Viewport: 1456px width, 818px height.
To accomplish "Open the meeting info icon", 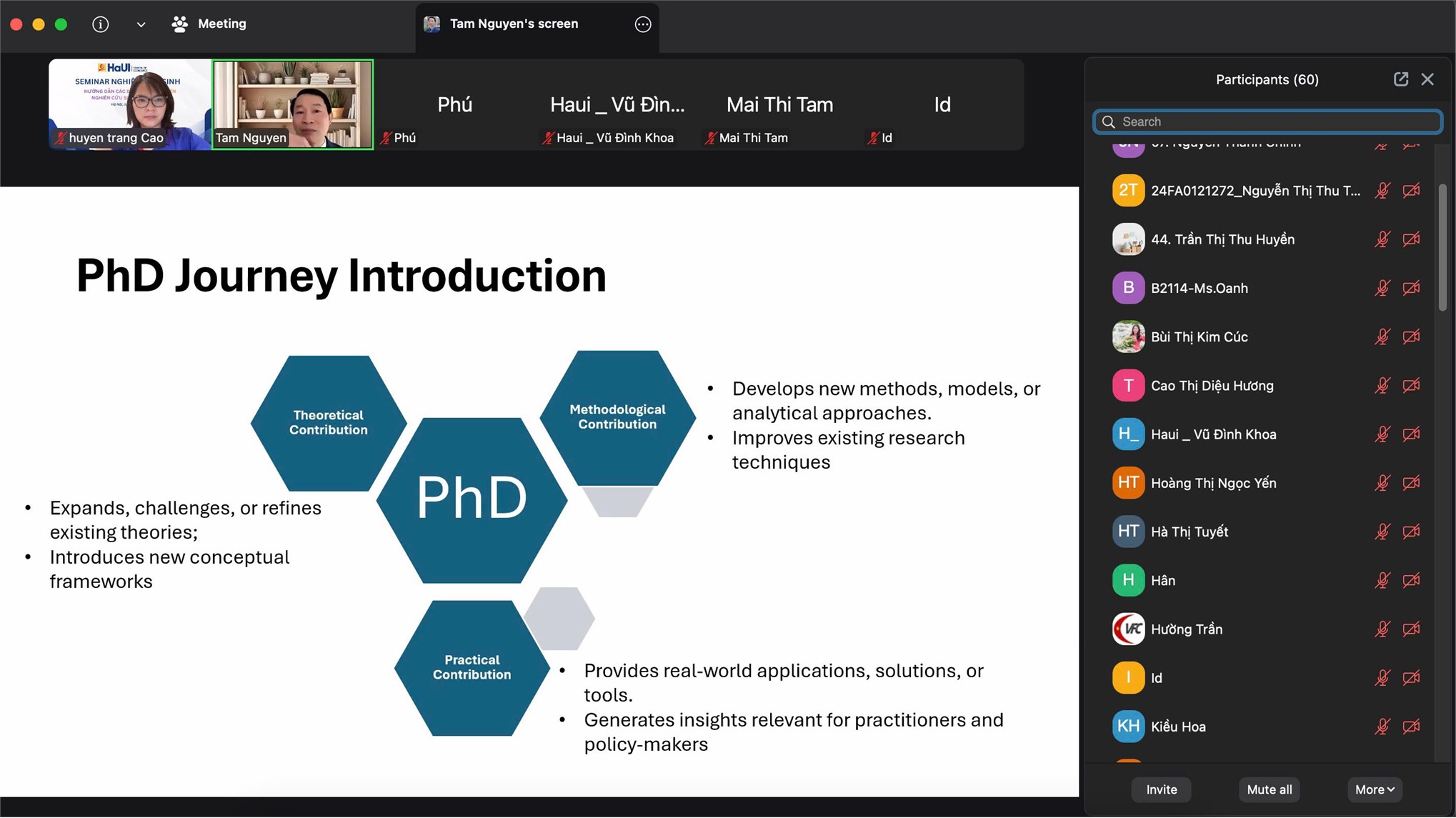I will click(101, 24).
